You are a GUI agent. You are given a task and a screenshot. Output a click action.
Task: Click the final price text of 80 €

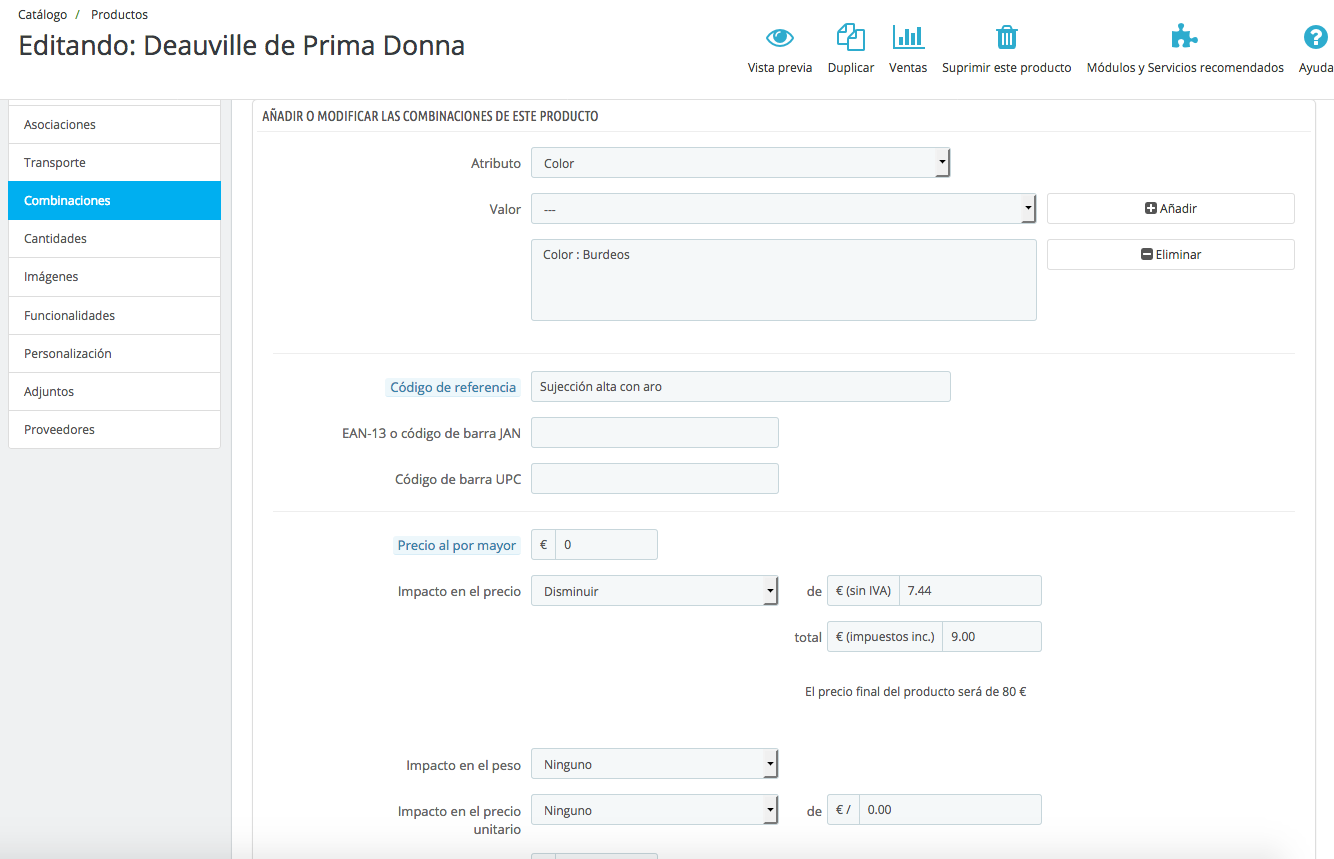pos(916,692)
